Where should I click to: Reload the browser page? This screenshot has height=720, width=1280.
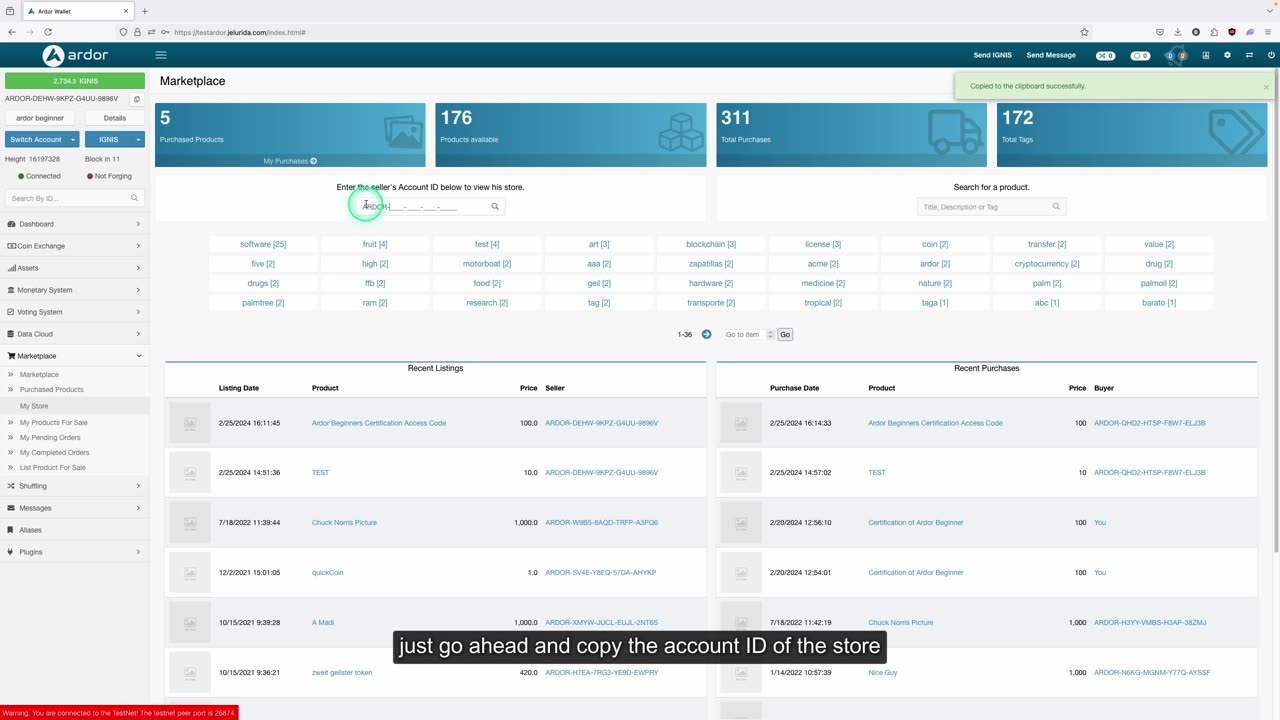click(48, 32)
